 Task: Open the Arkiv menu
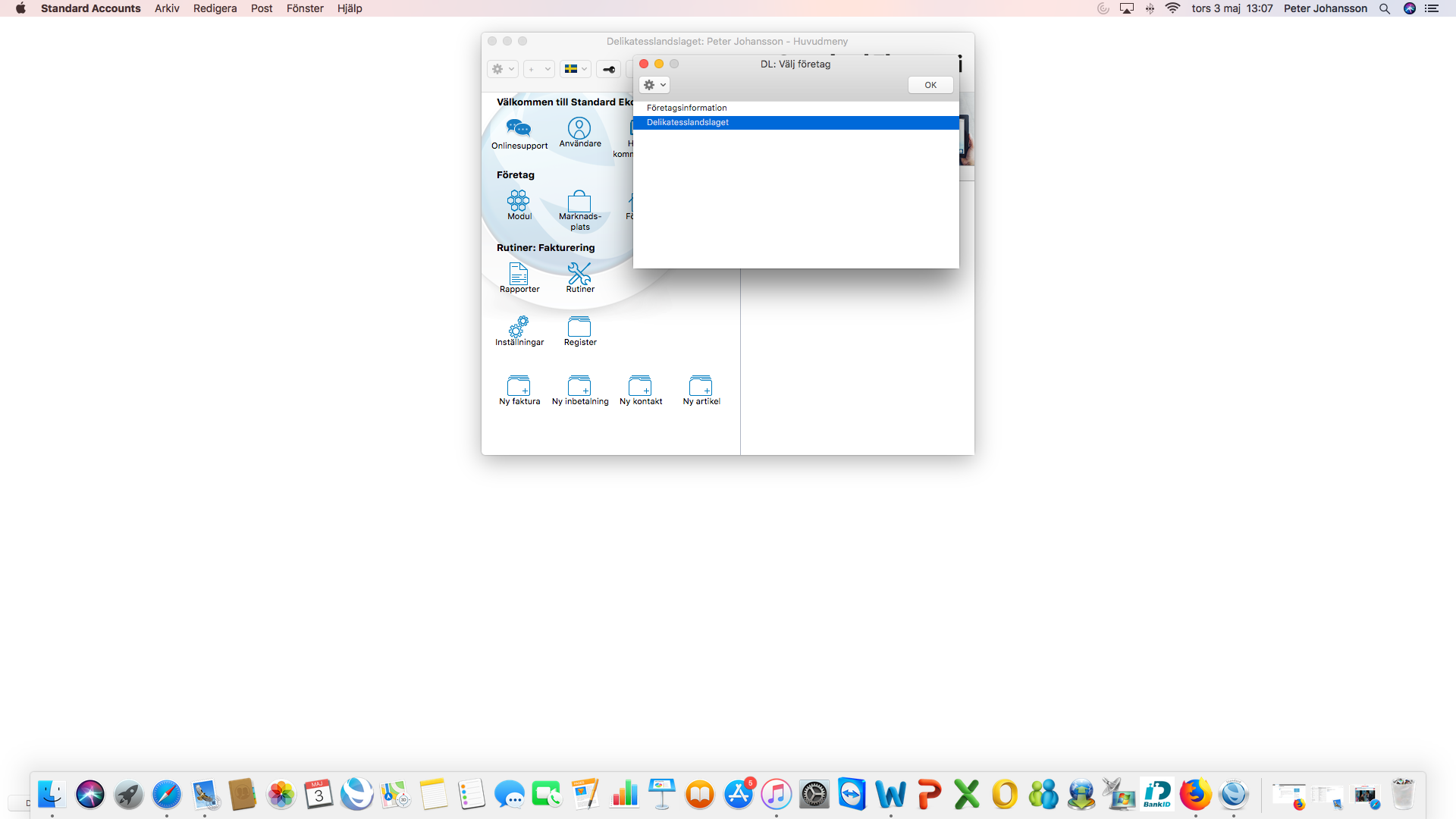click(167, 8)
